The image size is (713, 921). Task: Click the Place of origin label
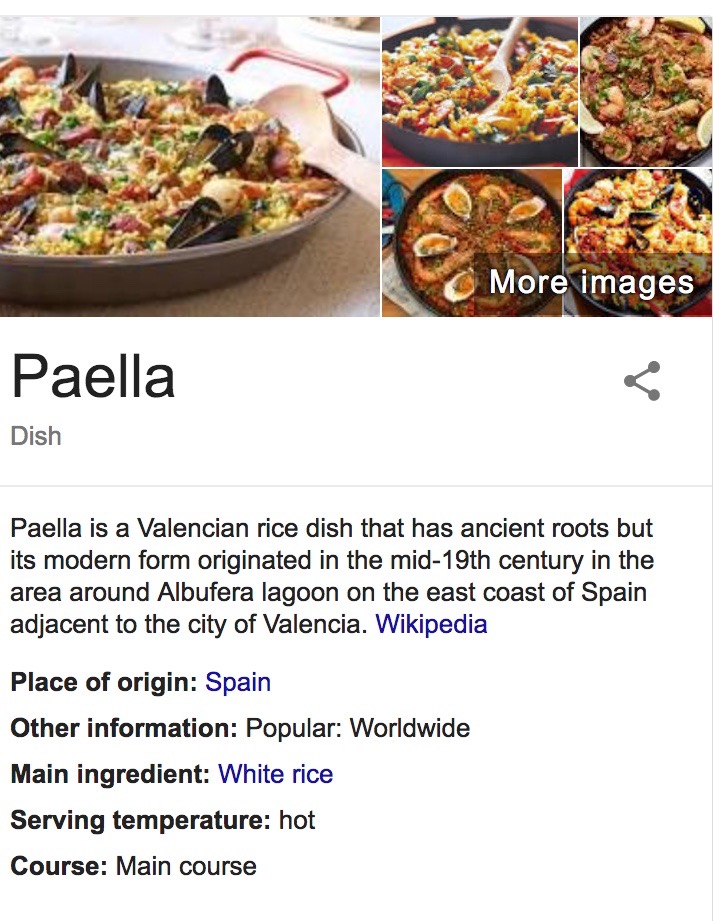[x=104, y=683]
